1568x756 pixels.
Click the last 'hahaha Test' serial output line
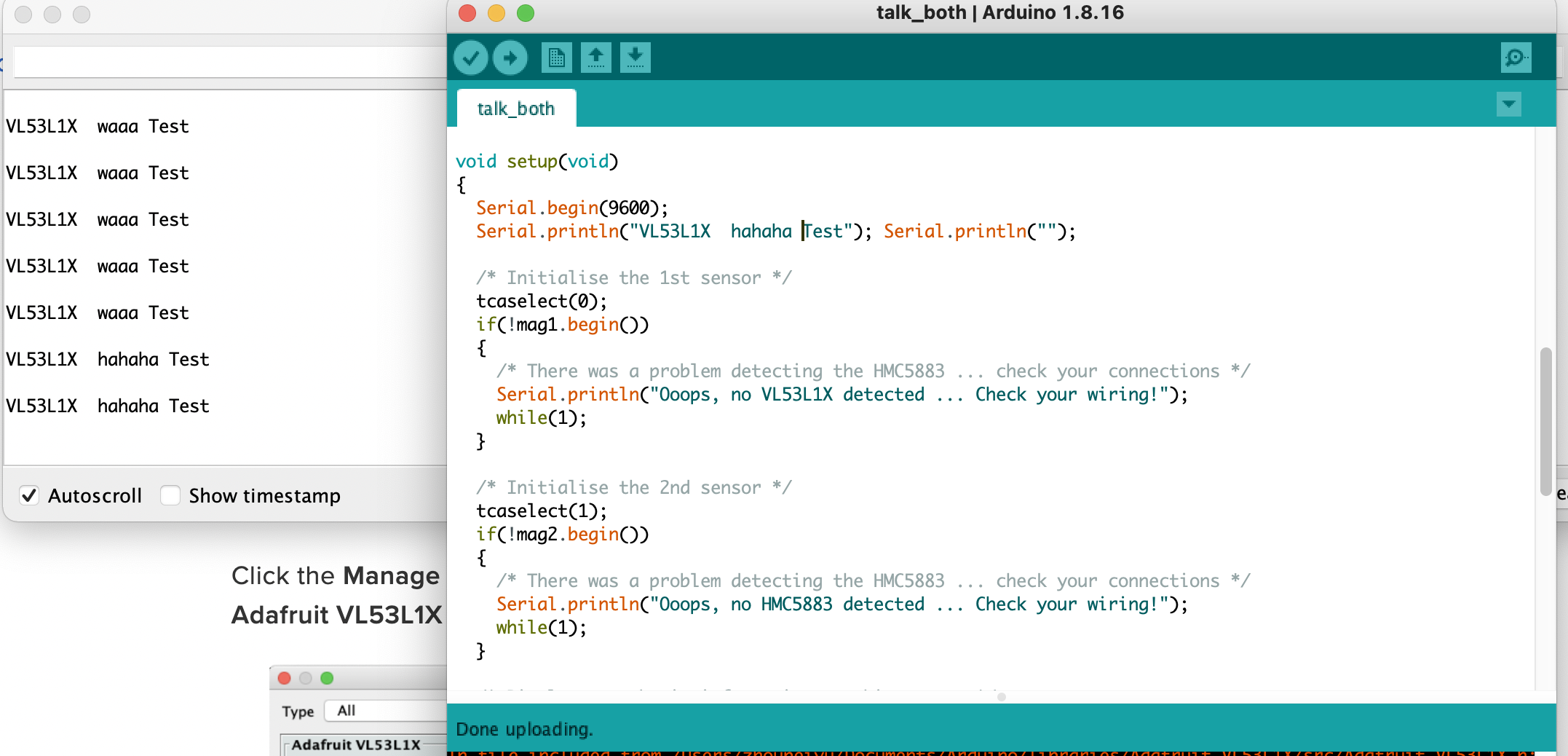coord(108,406)
